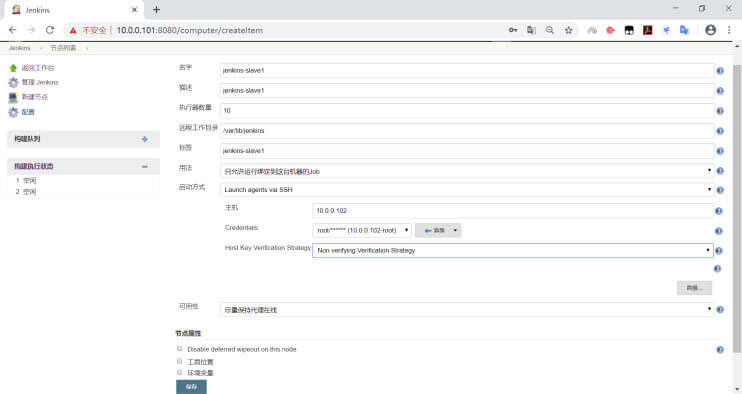This screenshot has height=394, width=742.
Task: Open the 配置 sidebar link
Action: click(28, 112)
